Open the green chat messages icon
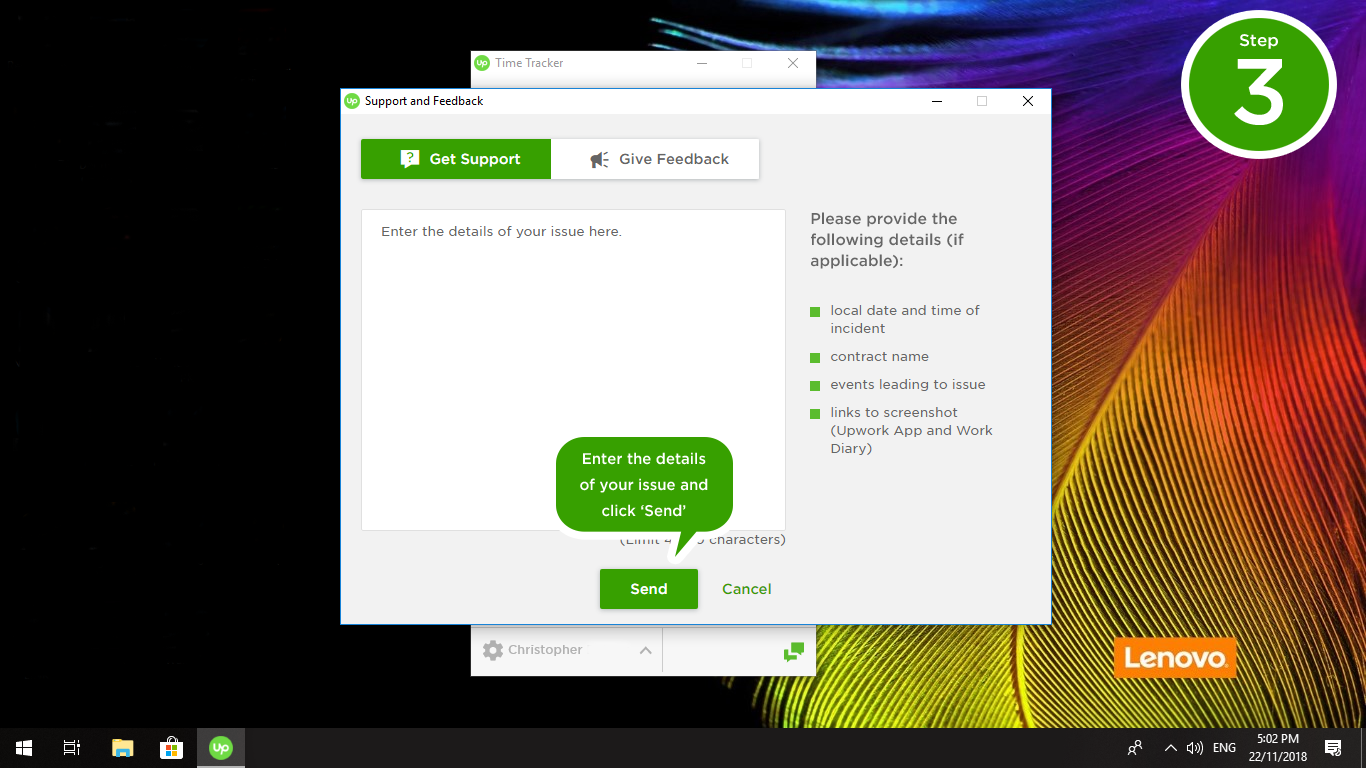 [793, 651]
